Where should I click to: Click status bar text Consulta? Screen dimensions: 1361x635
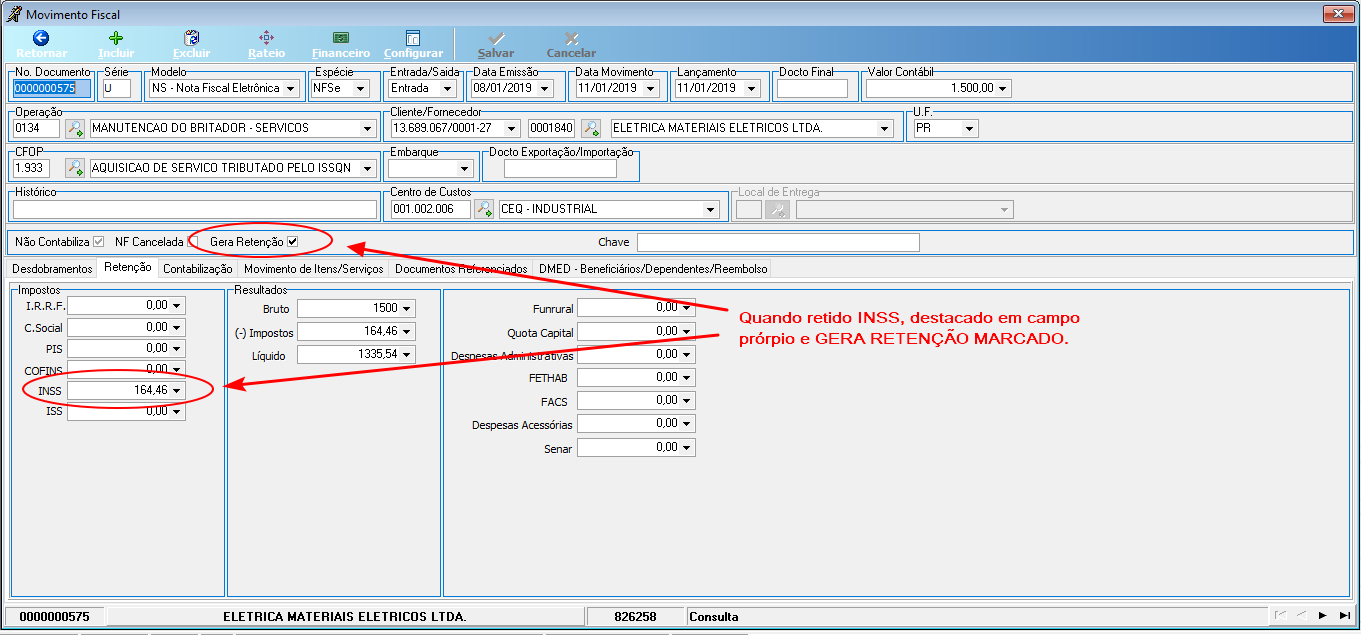point(714,617)
